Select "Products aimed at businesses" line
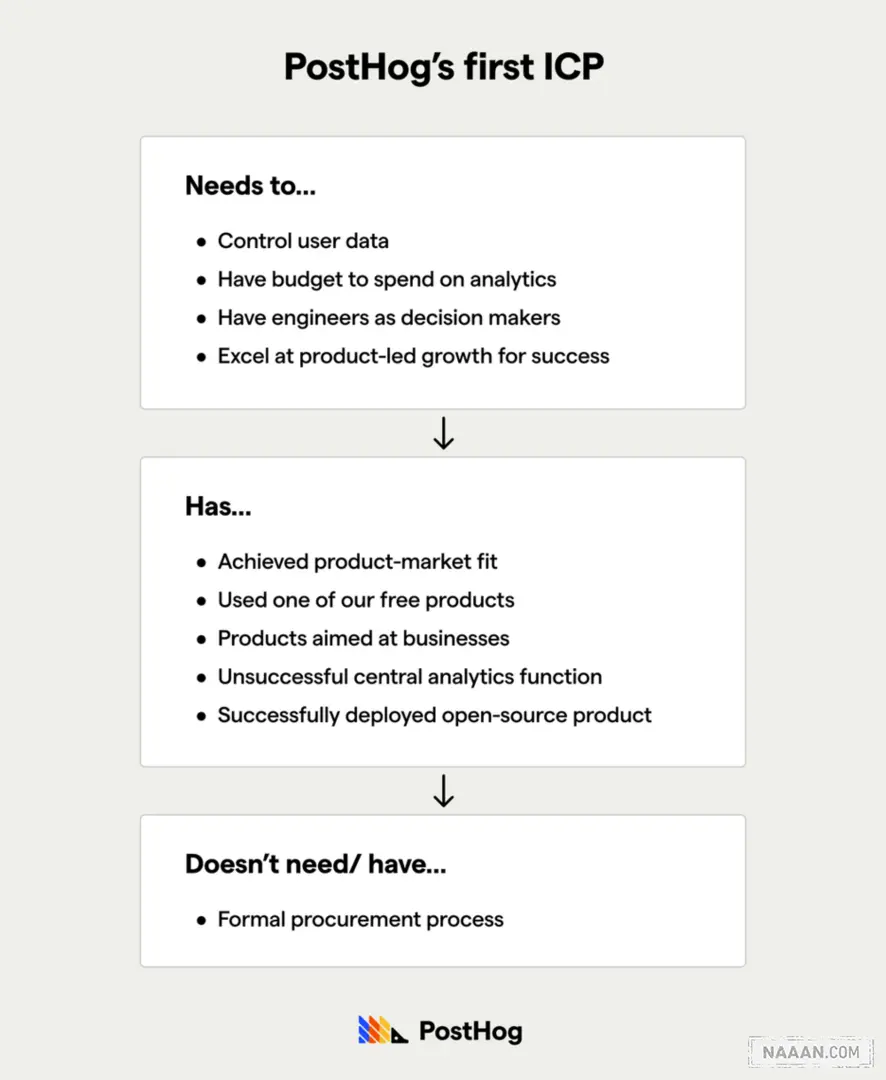Viewport: 886px width, 1080px height. [x=363, y=638]
